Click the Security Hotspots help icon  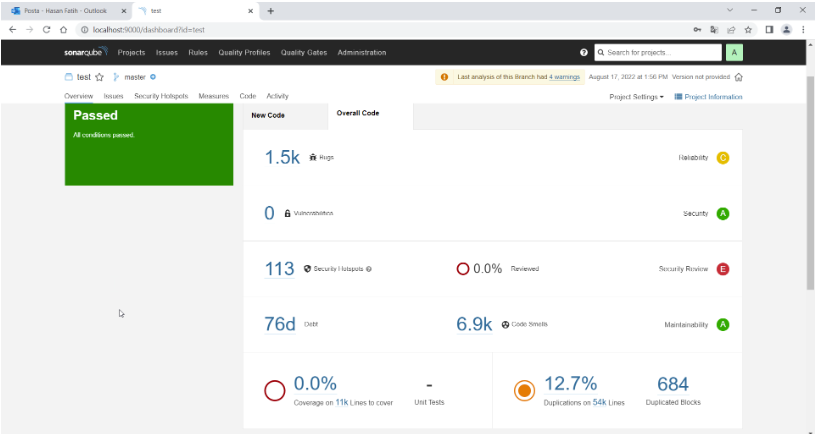pyautogui.click(x=369, y=269)
